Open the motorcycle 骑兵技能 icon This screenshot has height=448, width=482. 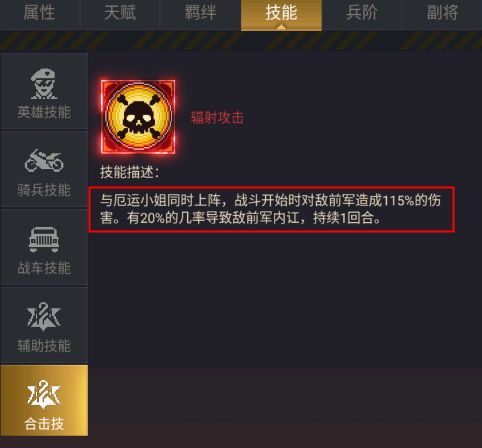(x=44, y=161)
